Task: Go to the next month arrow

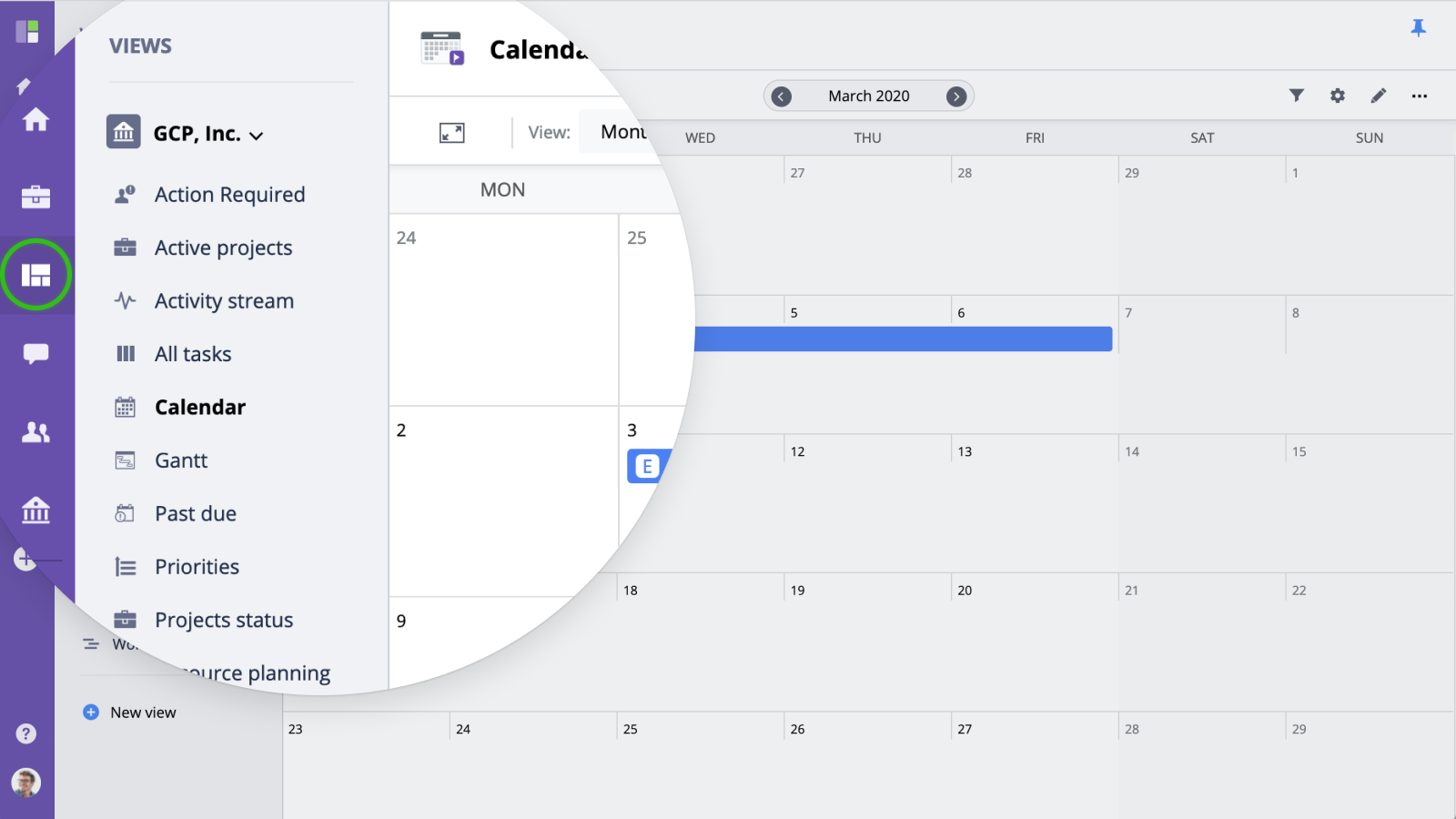Action: [x=955, y=96]
